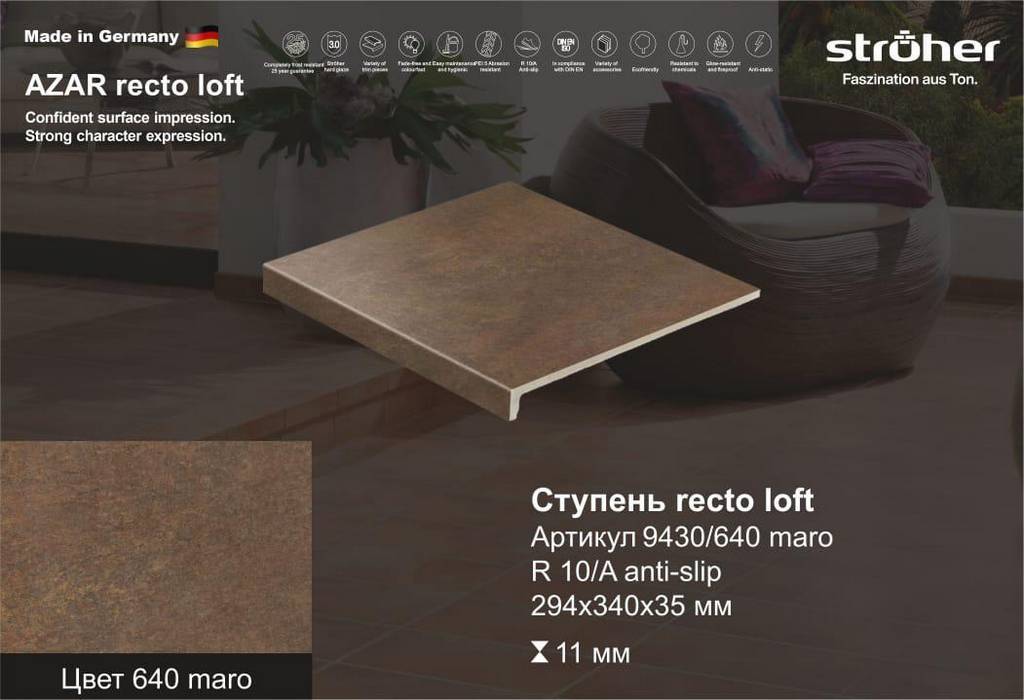This screenshot has width=1024, height=700.
Task: Click the Ecofriendly tree icon
Action: click(x=643, y=44)
